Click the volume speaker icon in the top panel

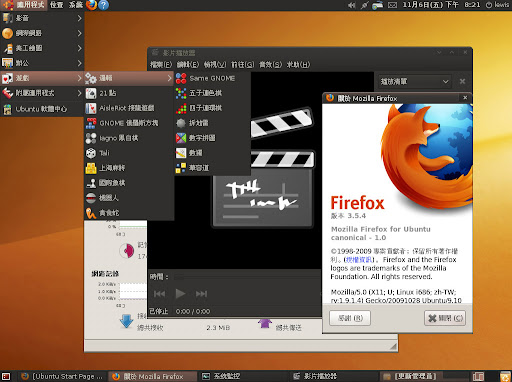[x=351, y=5]
